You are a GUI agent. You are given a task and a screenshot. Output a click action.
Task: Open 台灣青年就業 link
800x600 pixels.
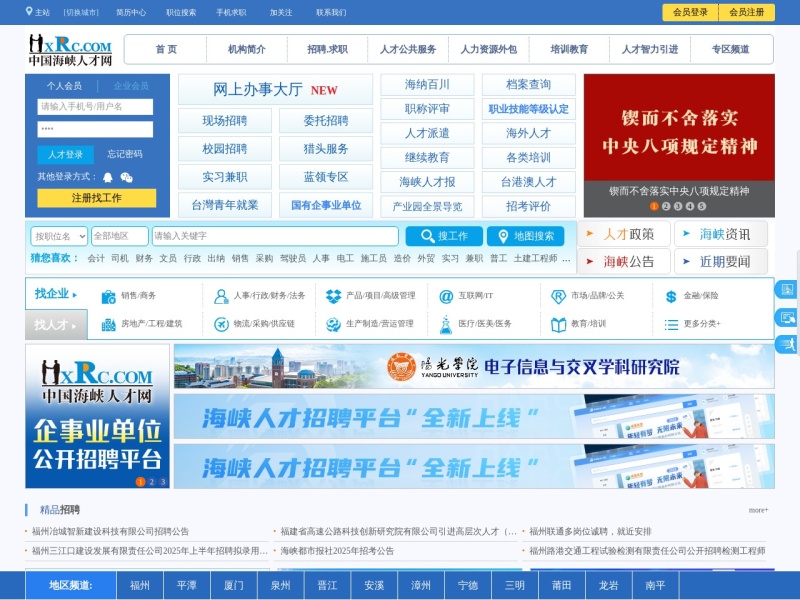pos(225,205)
